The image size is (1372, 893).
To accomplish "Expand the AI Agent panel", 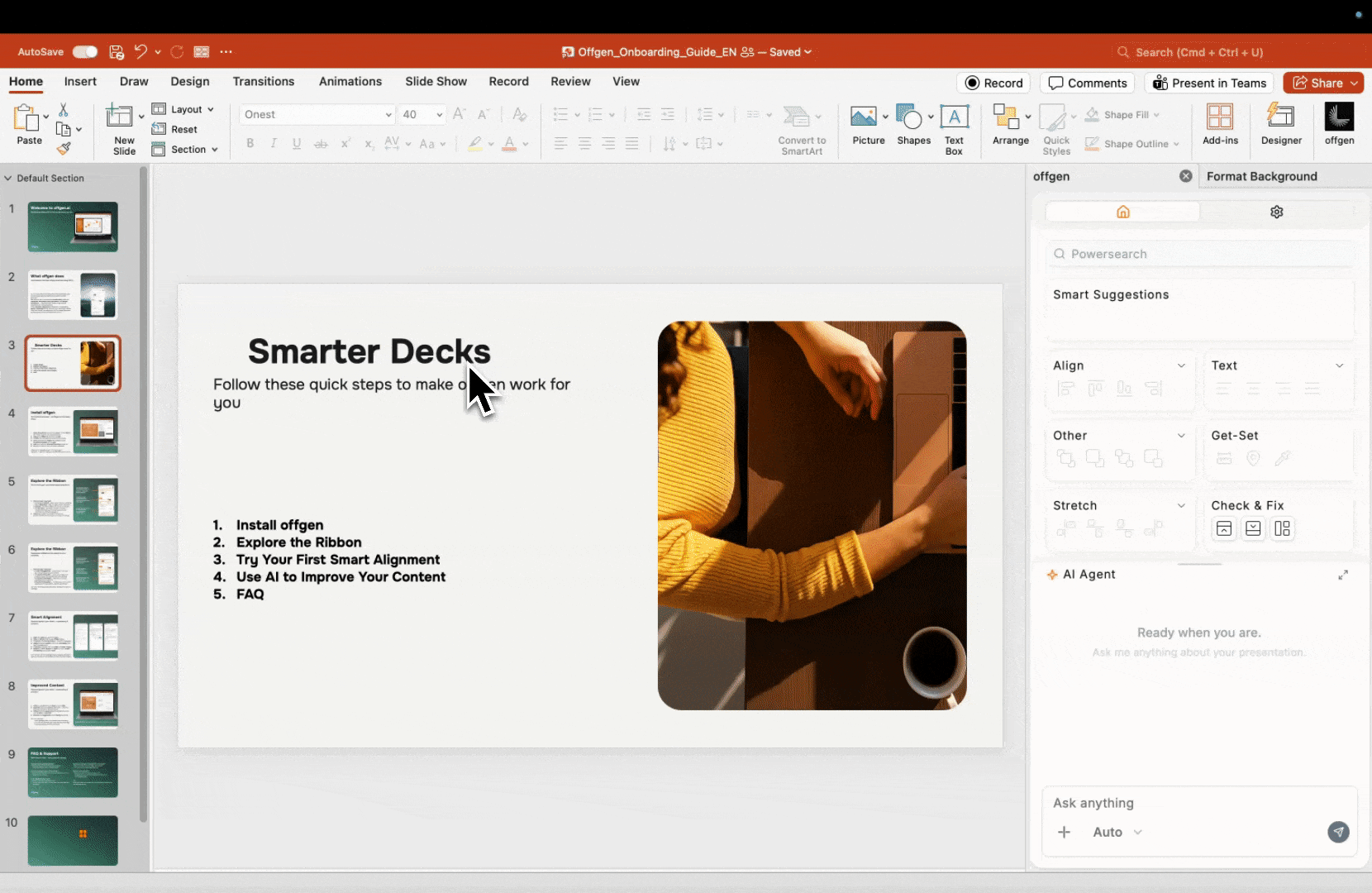I will (1343, 575).
